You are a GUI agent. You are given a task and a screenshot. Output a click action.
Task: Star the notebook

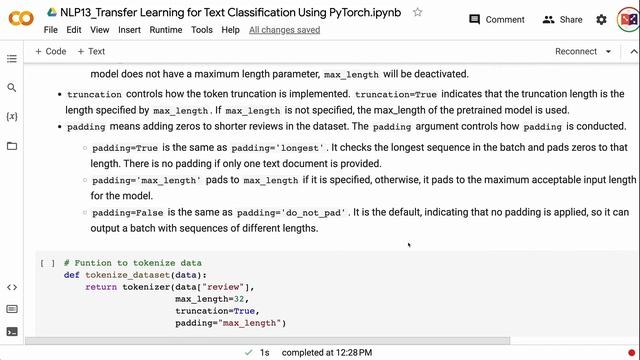[417, 12]
